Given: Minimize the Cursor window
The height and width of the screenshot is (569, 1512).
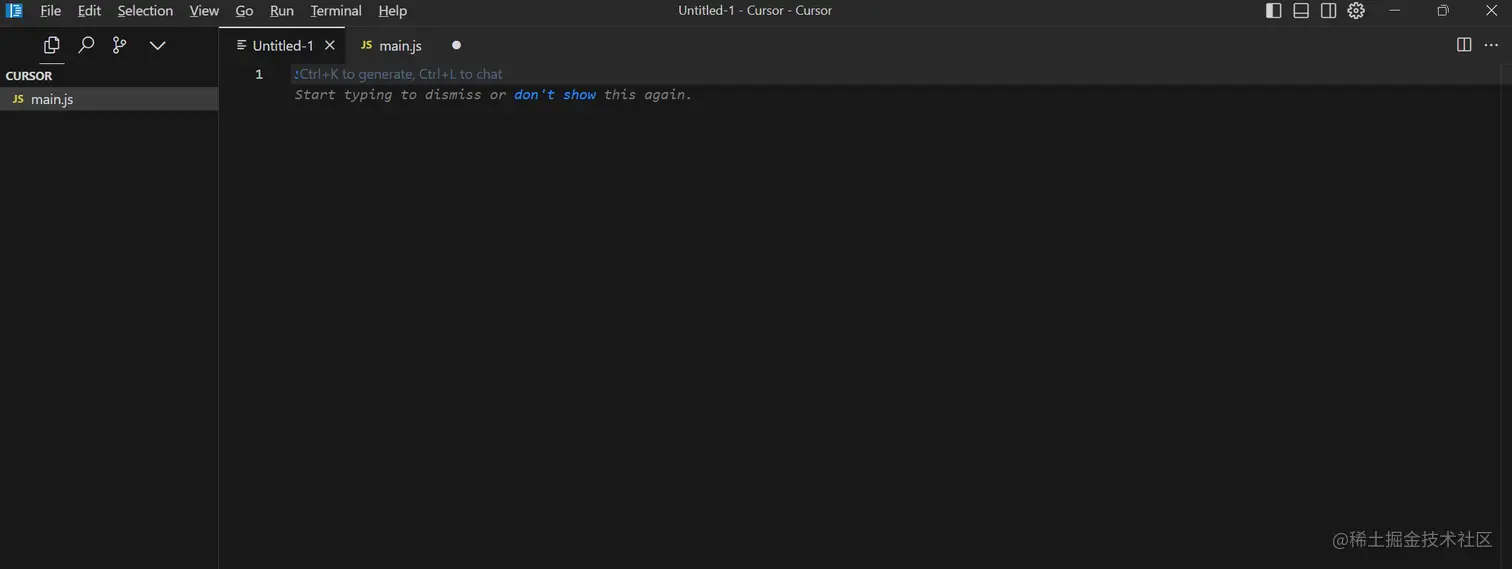Looking at the screenshot, I should click(x=1395, y=11).
